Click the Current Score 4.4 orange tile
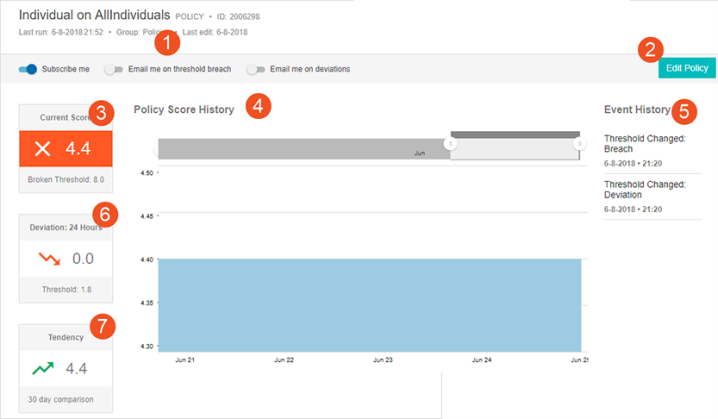Screen dimensions: 718x419 pos(66,149)
